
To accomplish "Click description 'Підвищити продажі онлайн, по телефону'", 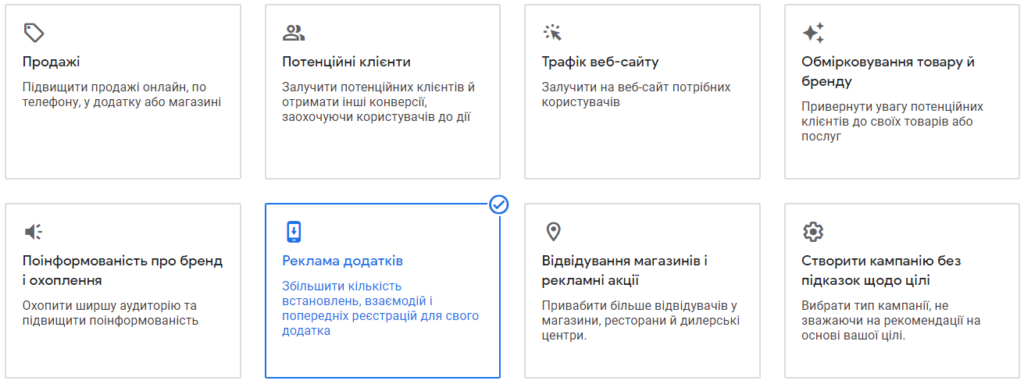I will pyautogui.click(x=122, y=95).
